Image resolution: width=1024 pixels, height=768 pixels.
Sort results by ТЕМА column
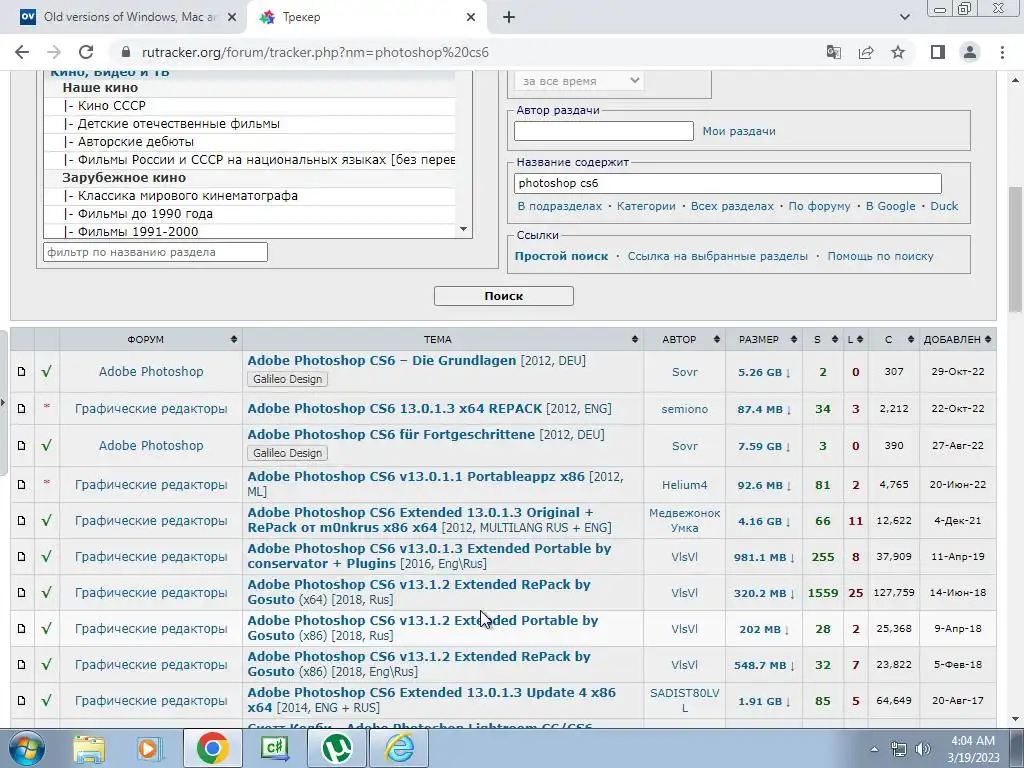tap(442, 340)
